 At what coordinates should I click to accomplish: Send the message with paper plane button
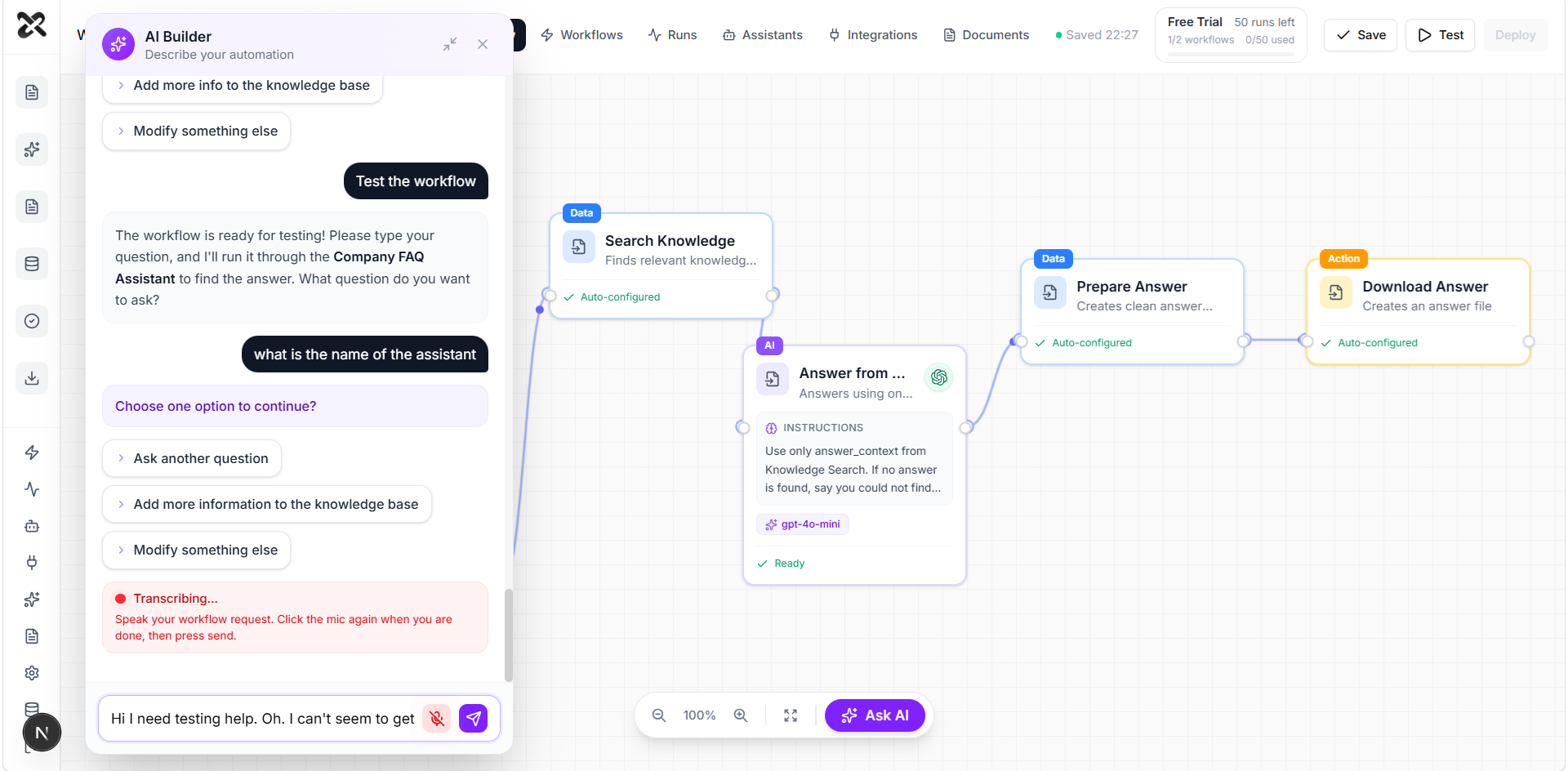click(474, 718)
